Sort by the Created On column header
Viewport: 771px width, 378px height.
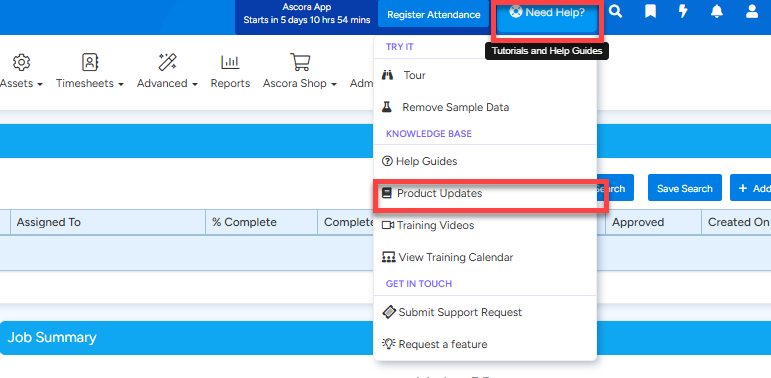click(736, 222)
